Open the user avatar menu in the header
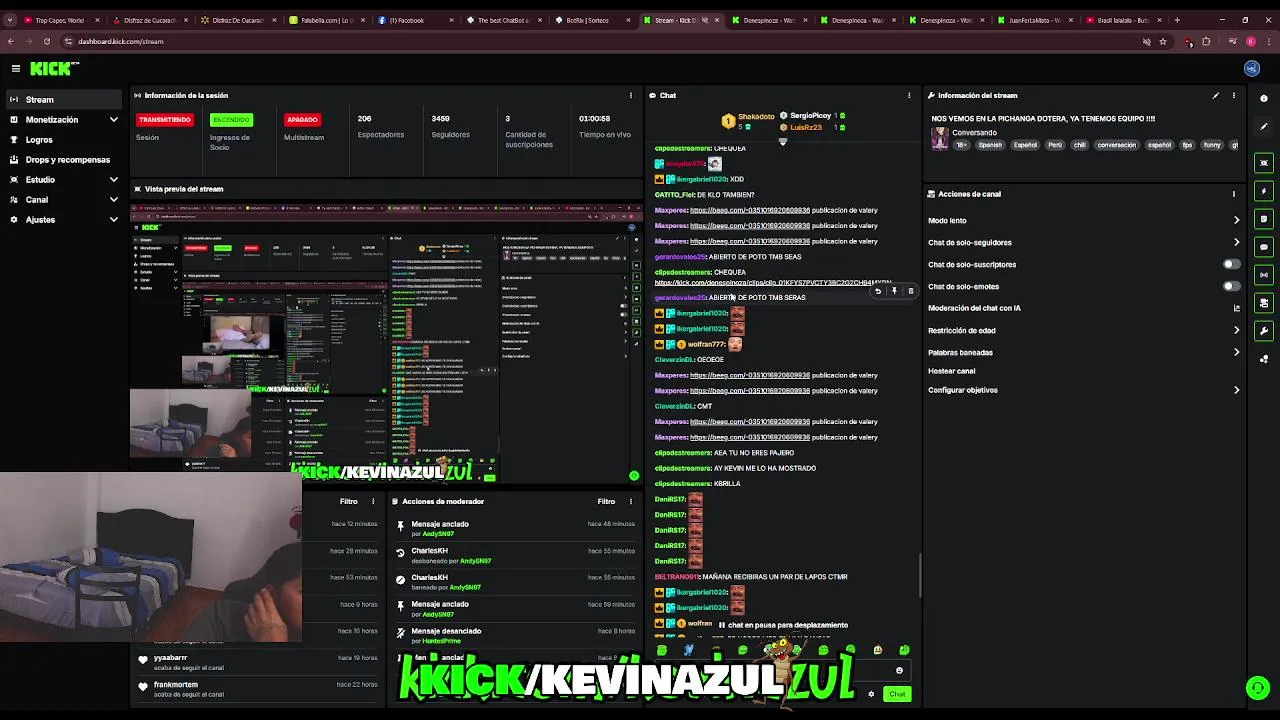This screenshot has height=720, width=1280. tap(1251, 68)
